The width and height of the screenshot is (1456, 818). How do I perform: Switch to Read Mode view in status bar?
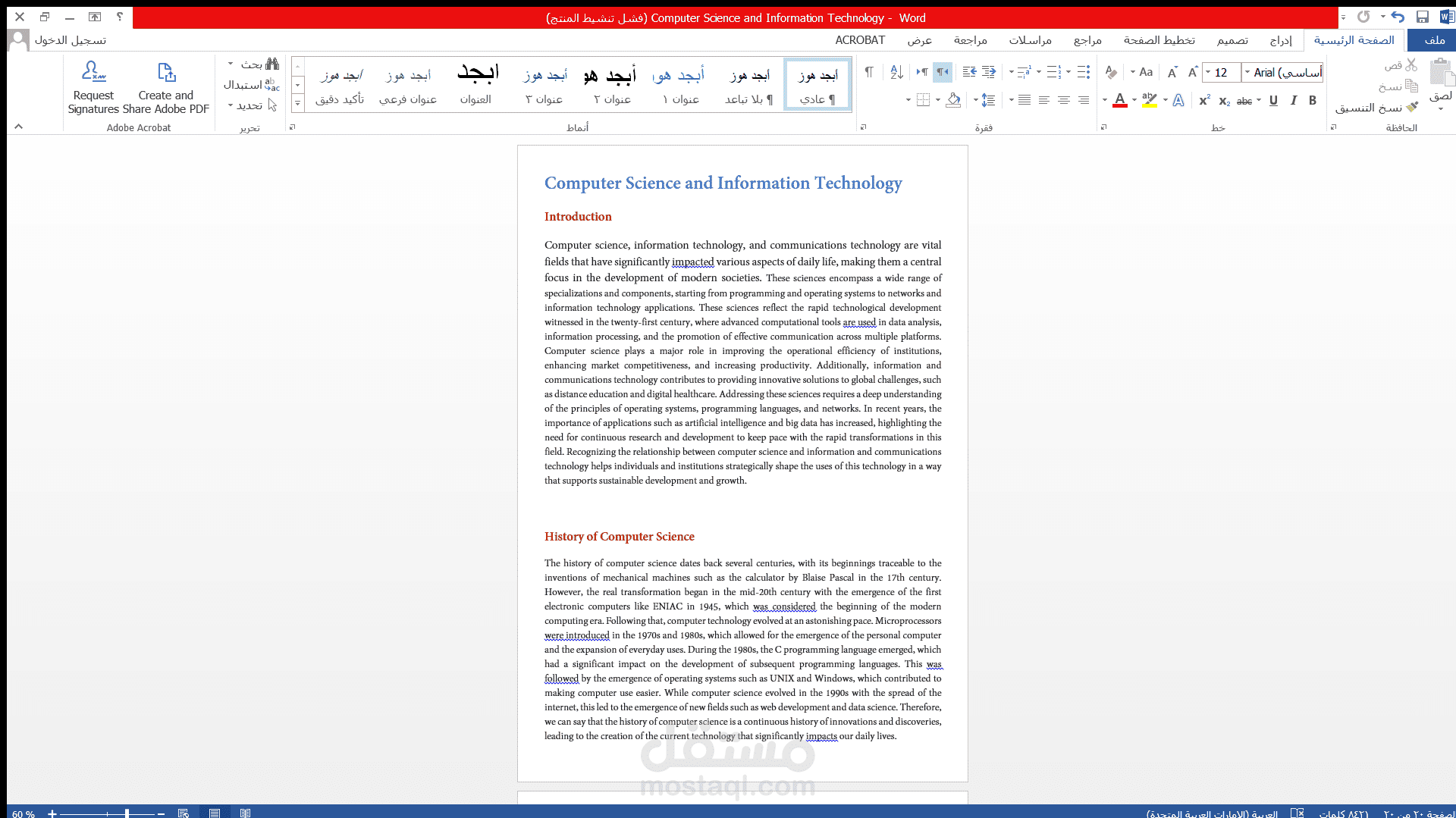pyautogui.click(x=245, y=813)
